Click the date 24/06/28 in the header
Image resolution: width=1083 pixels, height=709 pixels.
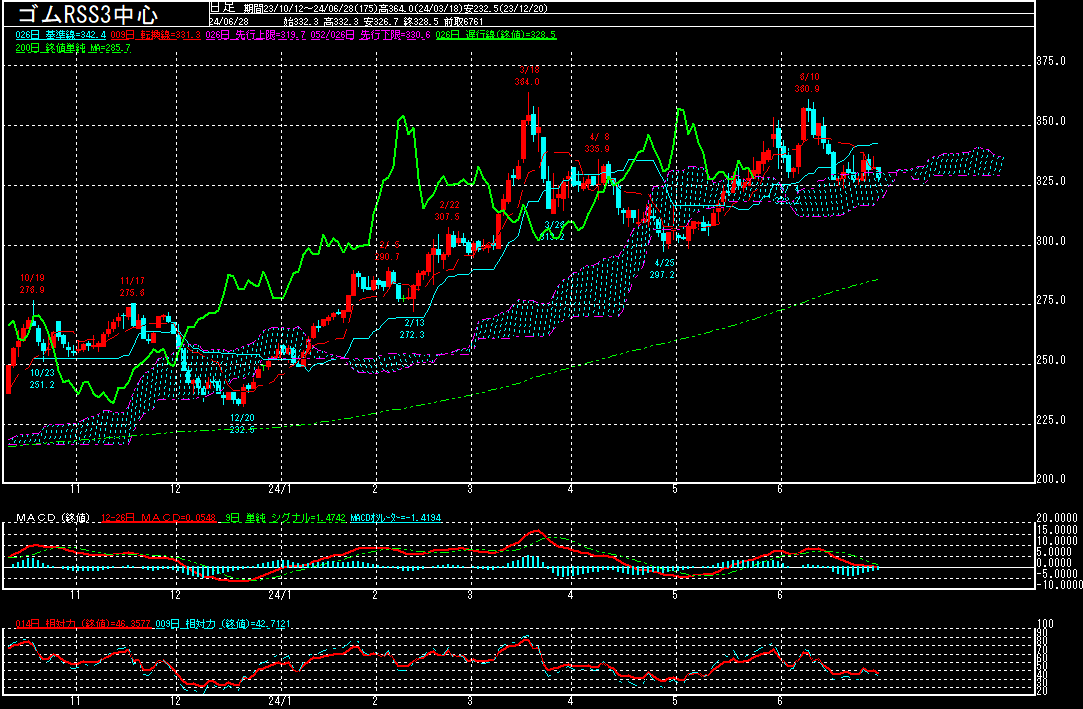click(229, 21)
